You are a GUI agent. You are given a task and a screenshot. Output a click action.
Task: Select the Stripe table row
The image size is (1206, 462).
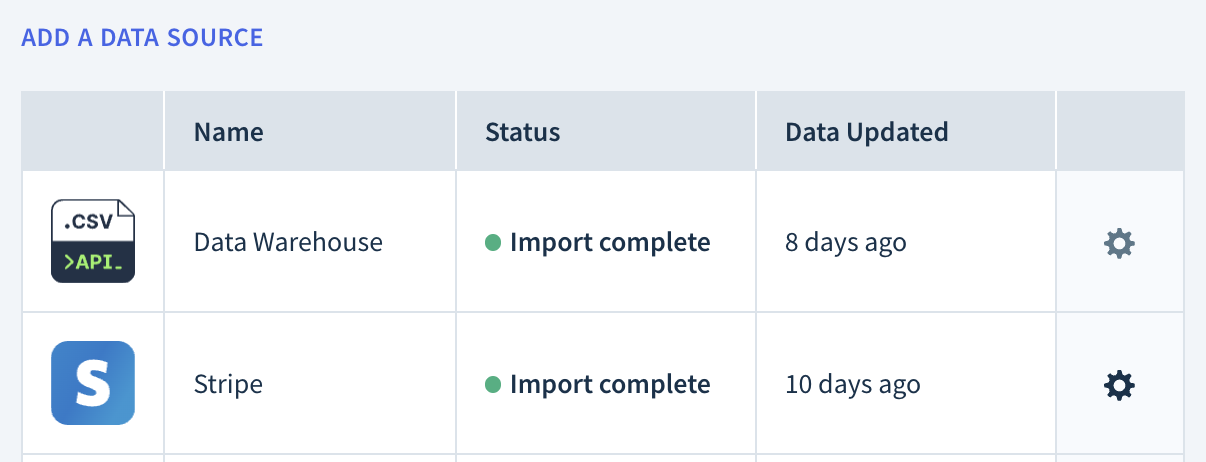click(x=603, y=384)
